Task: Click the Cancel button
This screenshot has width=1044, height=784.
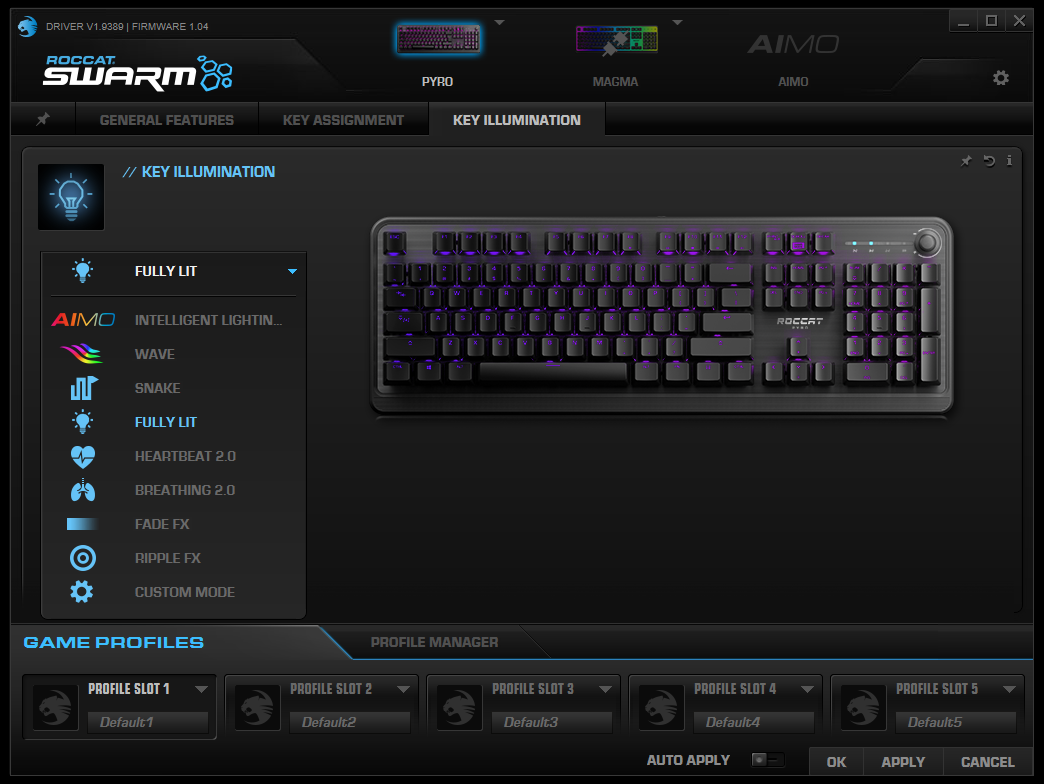Action: tap(987, 762)
